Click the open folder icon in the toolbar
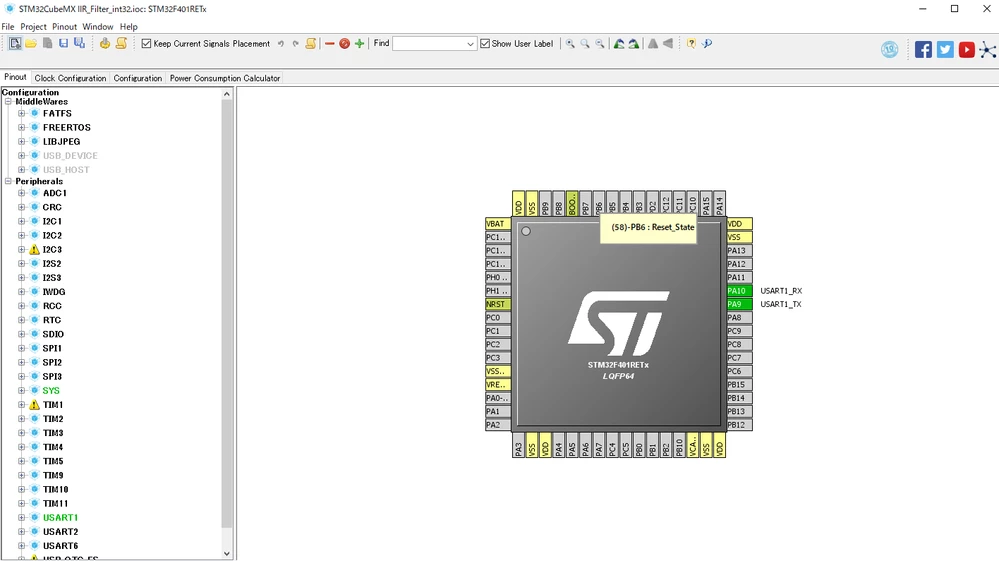Image resolution: width=999 pixels, height=561 pixels. (x=31, y=43)
